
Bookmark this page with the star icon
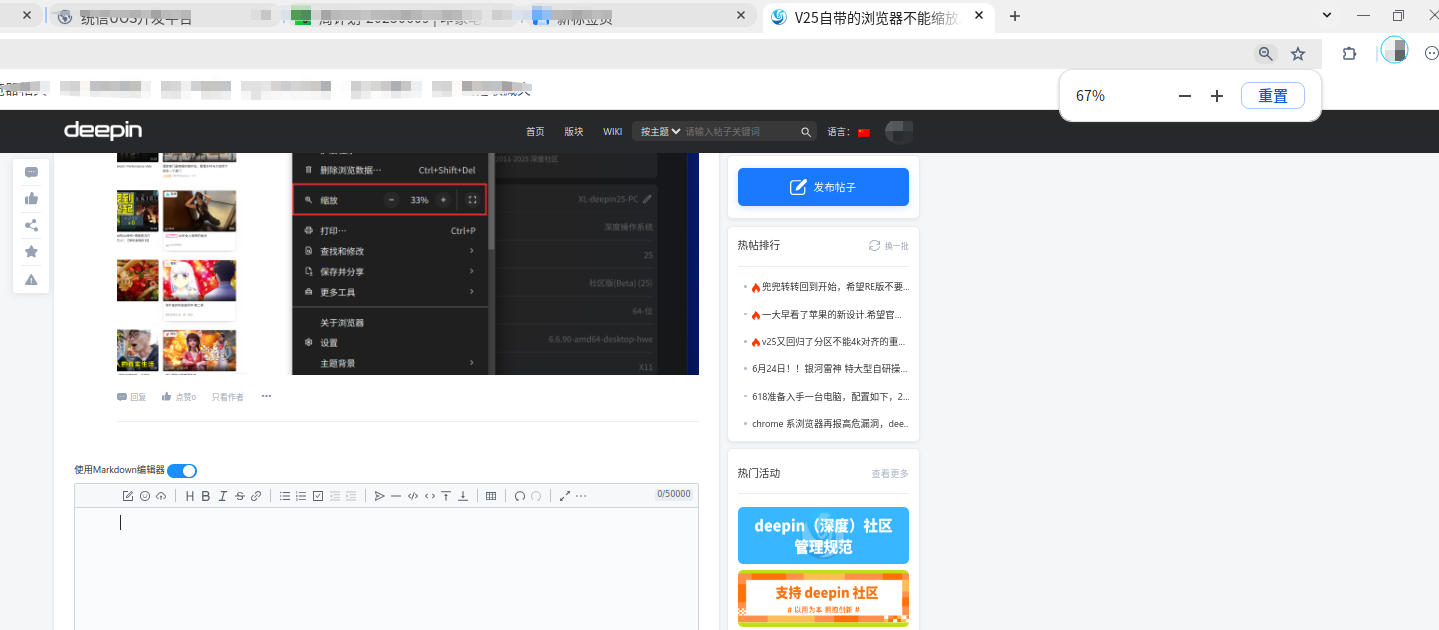[1298, 54]
